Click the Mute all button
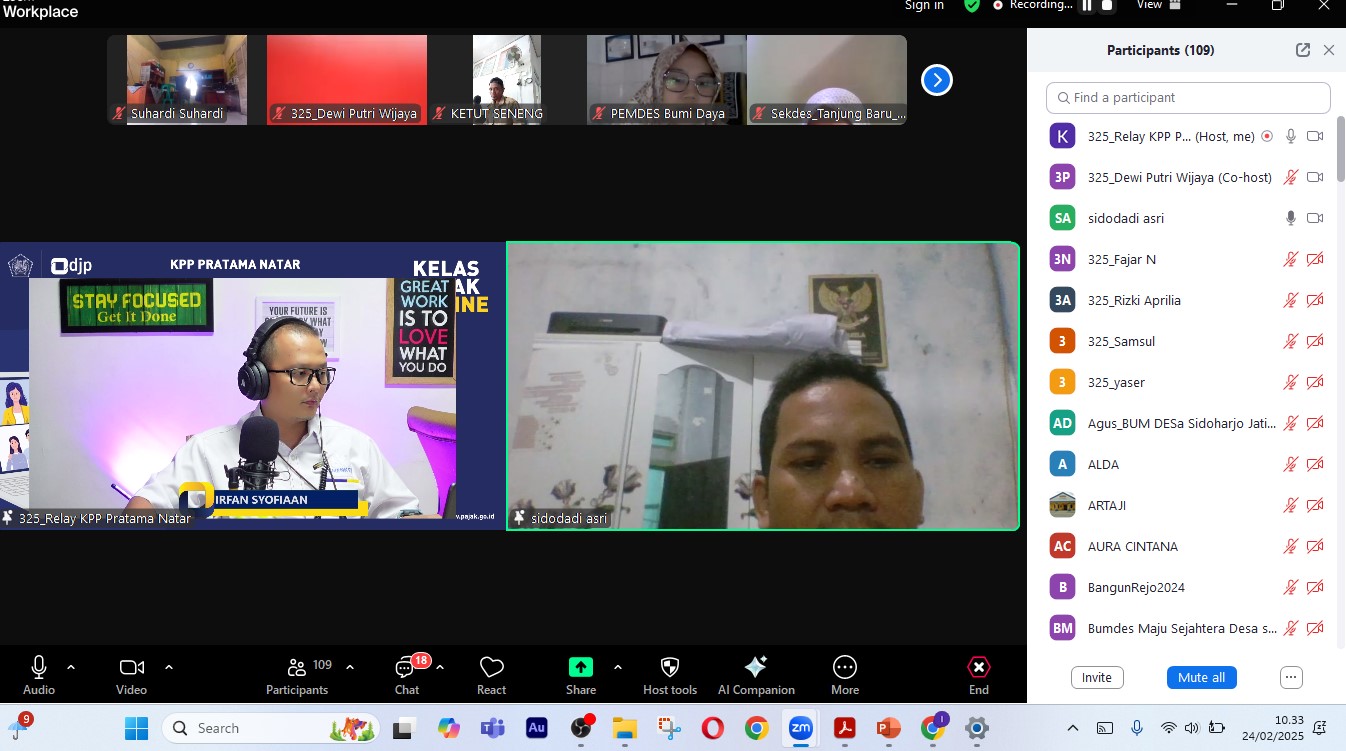 point(1201,677)
